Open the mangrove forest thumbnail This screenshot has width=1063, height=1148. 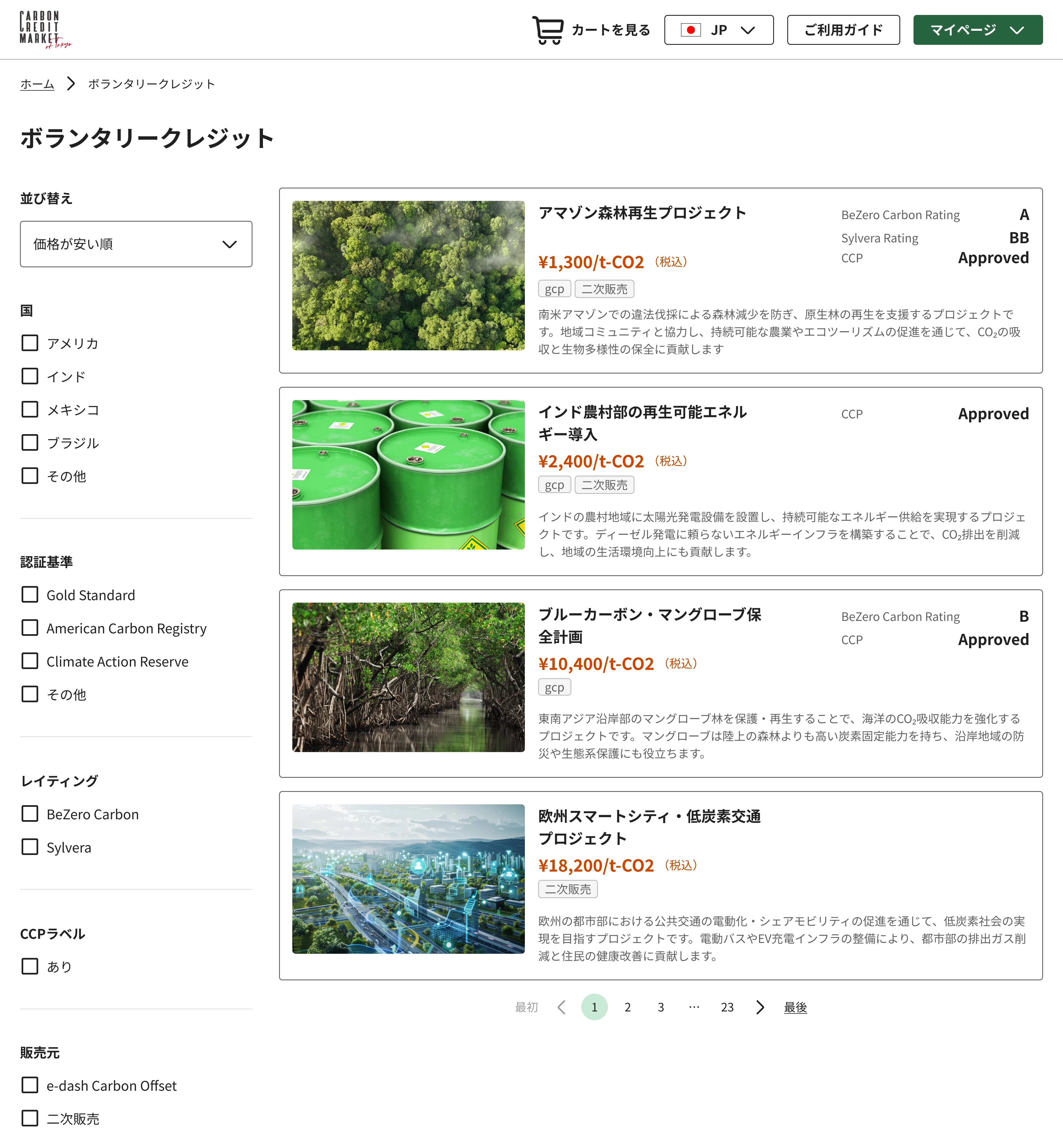(x=408, y=677)
